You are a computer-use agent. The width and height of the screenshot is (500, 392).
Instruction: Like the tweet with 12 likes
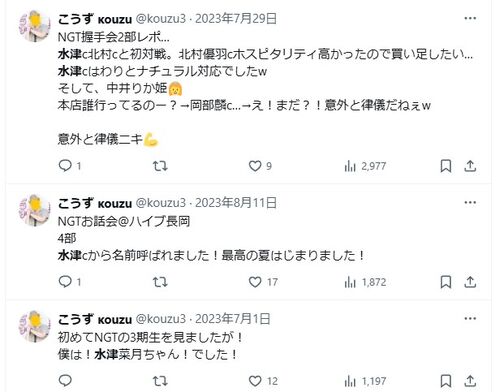coord(263,381)
